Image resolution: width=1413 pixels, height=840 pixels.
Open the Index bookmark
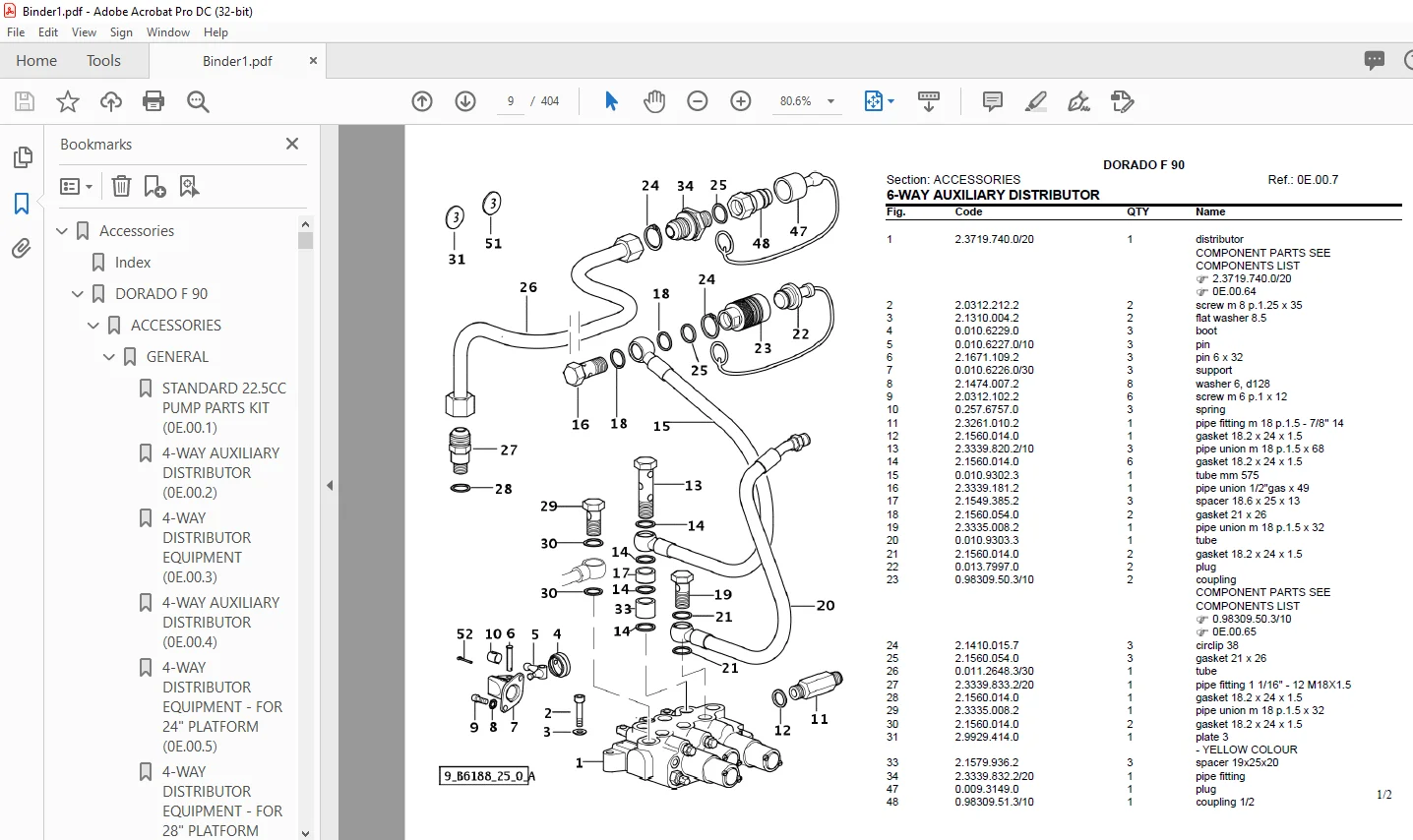[133, 263]
